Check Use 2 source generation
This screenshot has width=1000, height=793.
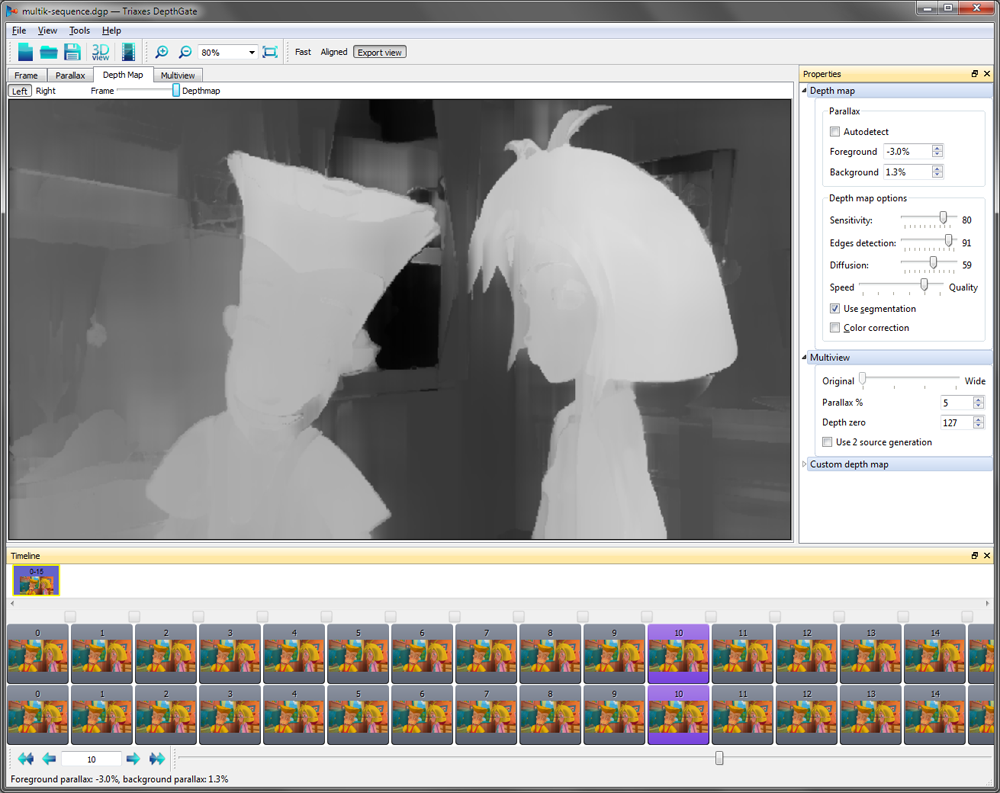pyautogui.click(x=827, y=441)
